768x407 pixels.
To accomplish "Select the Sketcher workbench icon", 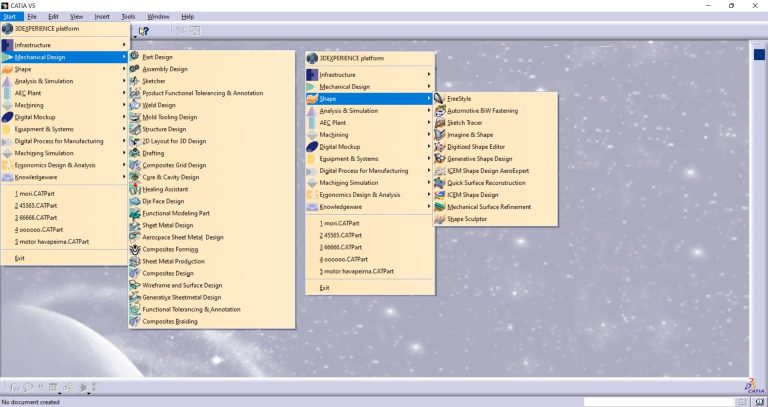I will click(135, 81).
